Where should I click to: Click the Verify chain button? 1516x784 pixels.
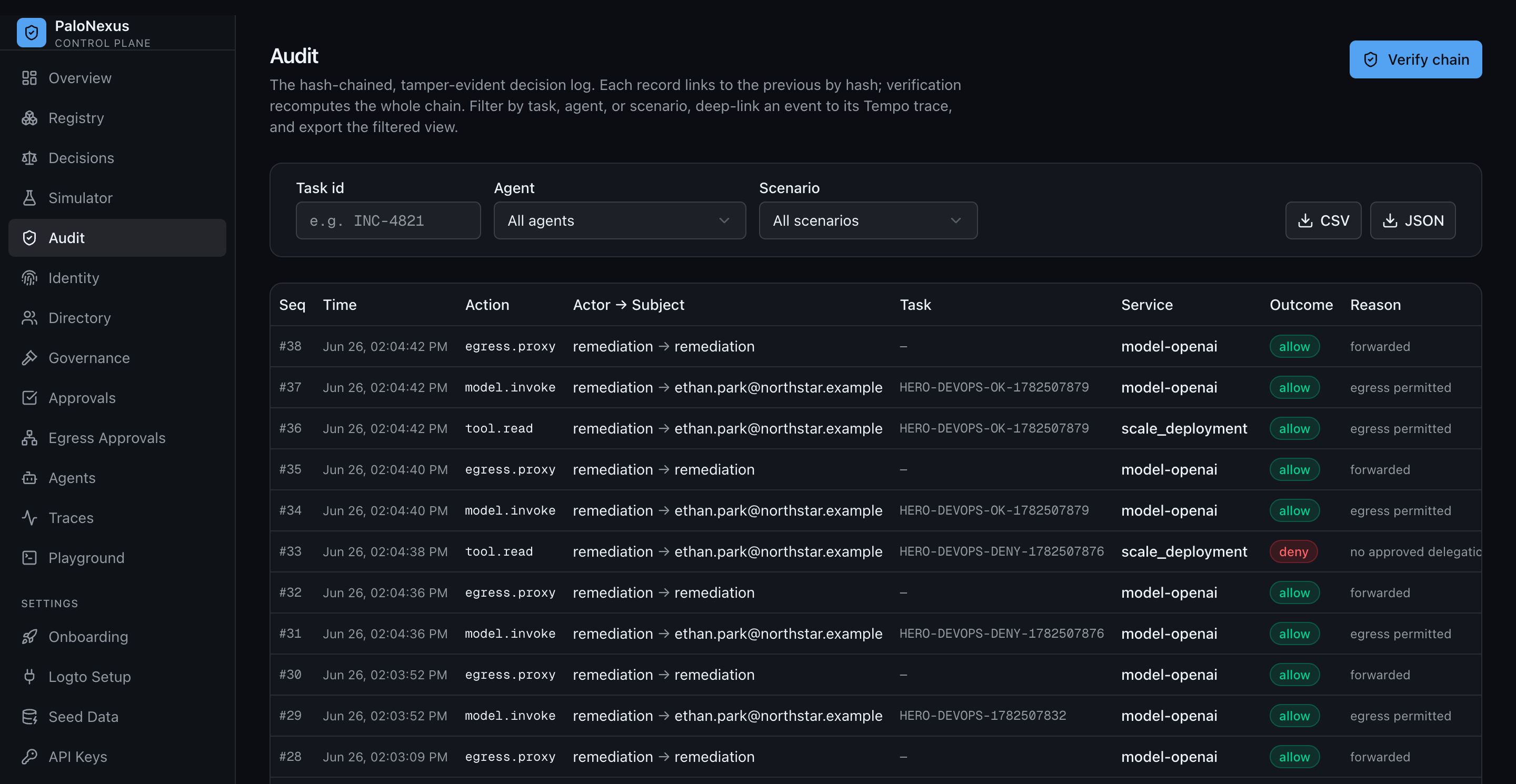point(1415,59)
